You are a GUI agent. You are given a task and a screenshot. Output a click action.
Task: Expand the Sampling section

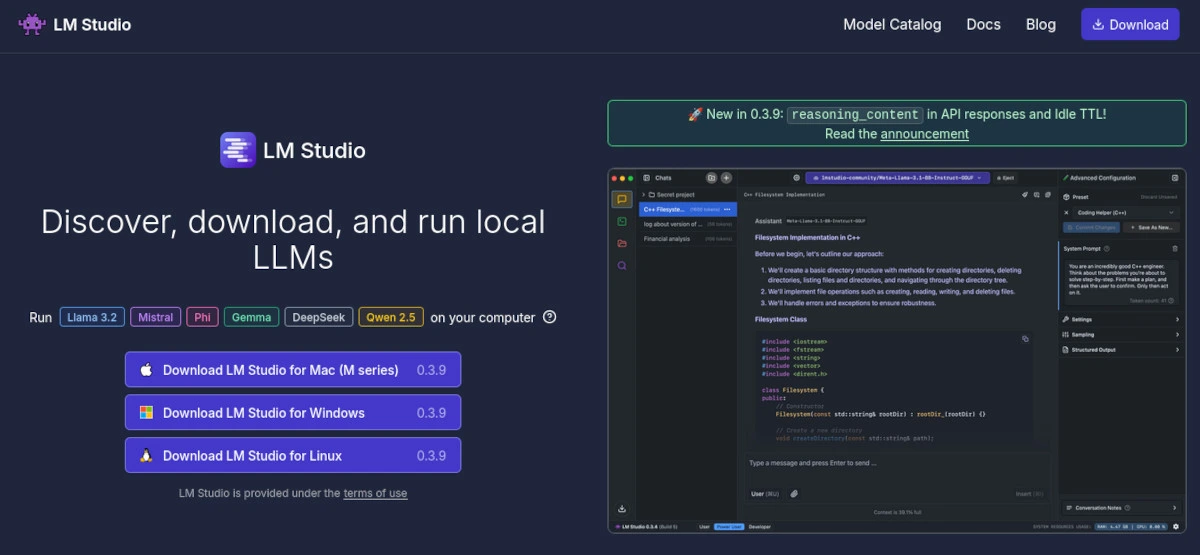pos(1120,334)
